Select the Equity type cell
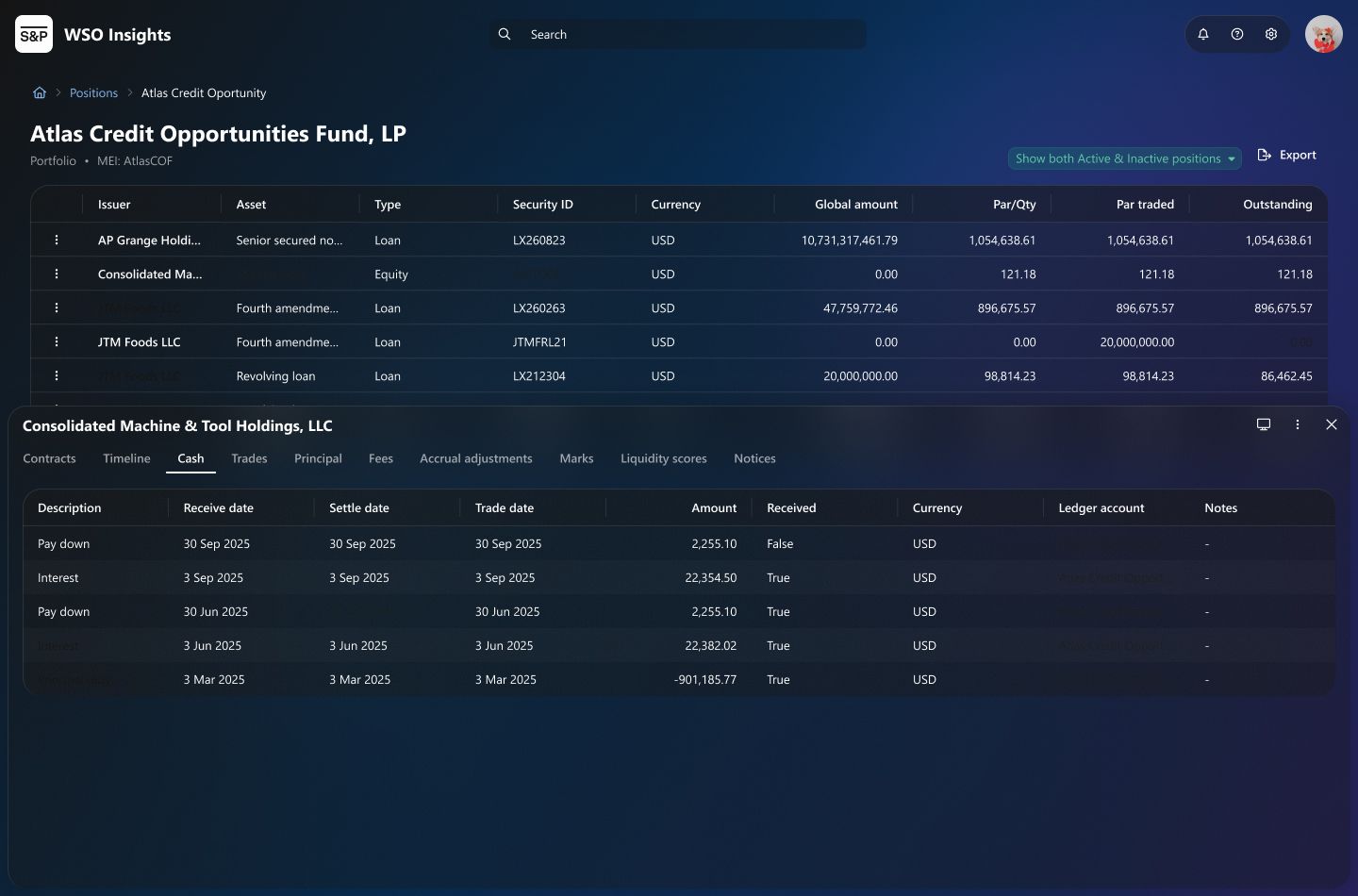This screenshot has height=896, width=1358. click(x=391, y=274)
